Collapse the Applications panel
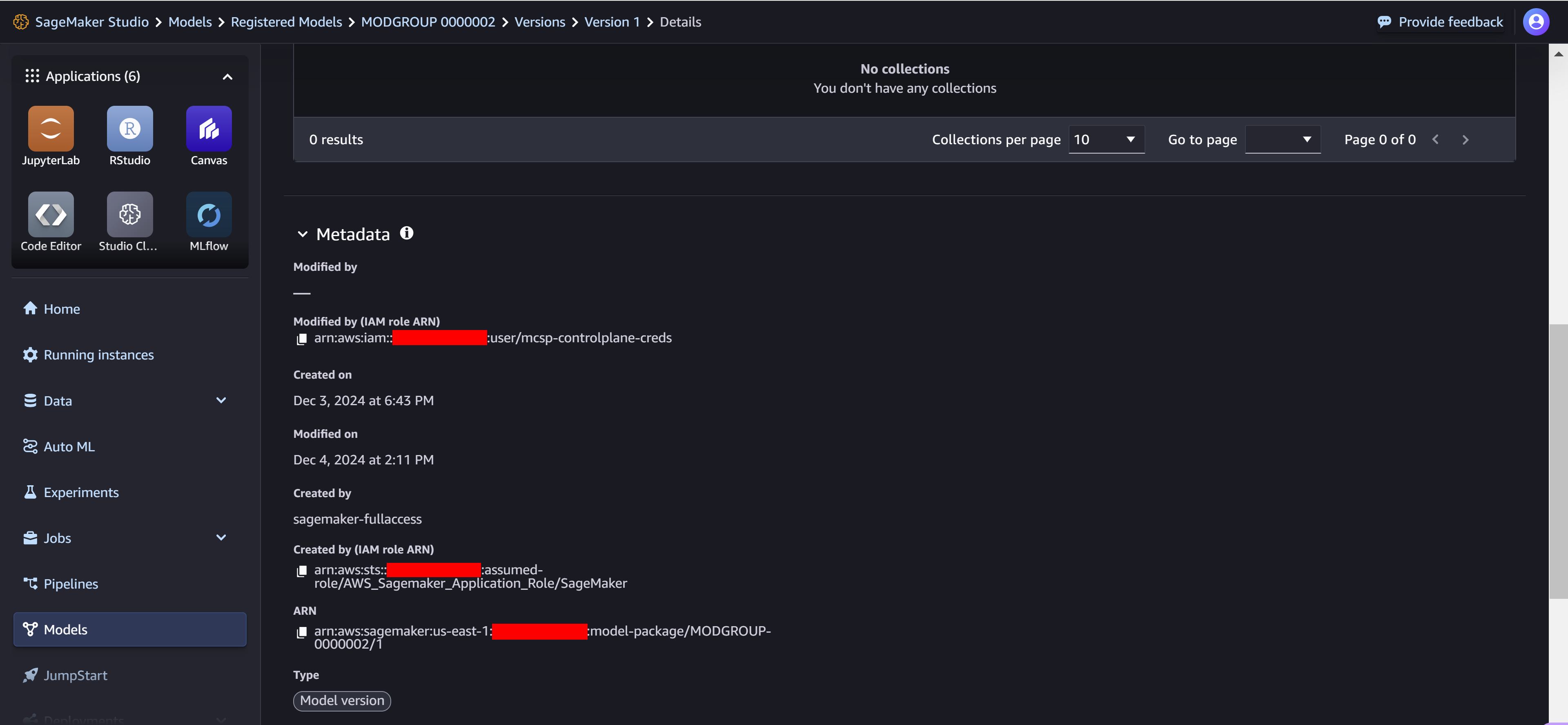 (x=228, y=76)
